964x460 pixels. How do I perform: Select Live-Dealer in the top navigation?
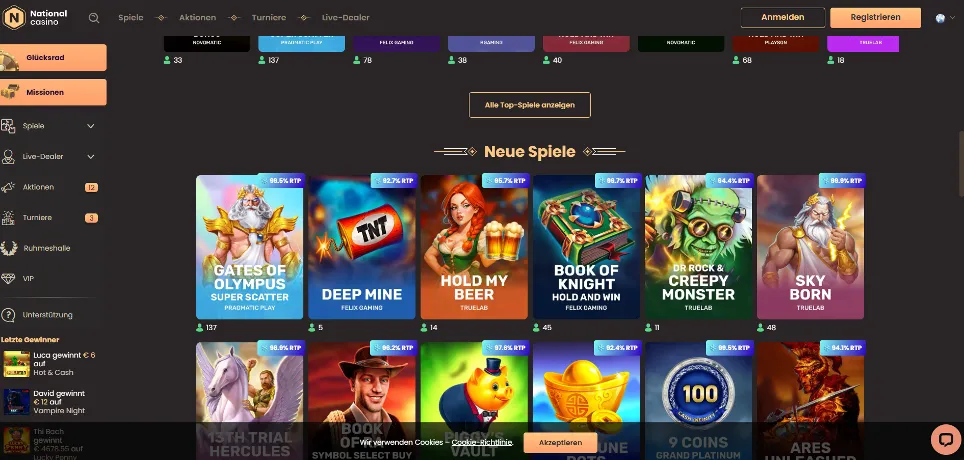[x=346, y=18]
